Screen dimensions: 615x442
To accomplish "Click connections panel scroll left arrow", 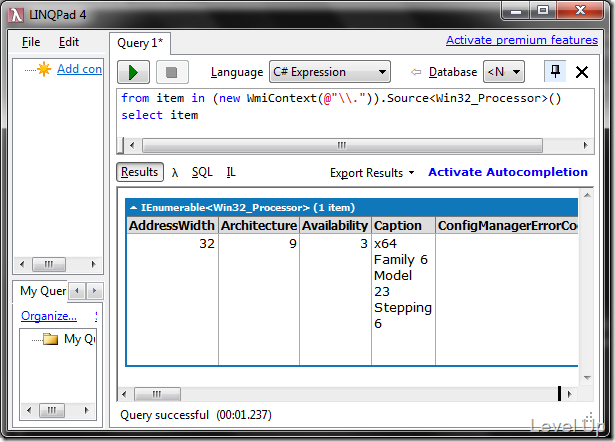I will click(22, 264).
